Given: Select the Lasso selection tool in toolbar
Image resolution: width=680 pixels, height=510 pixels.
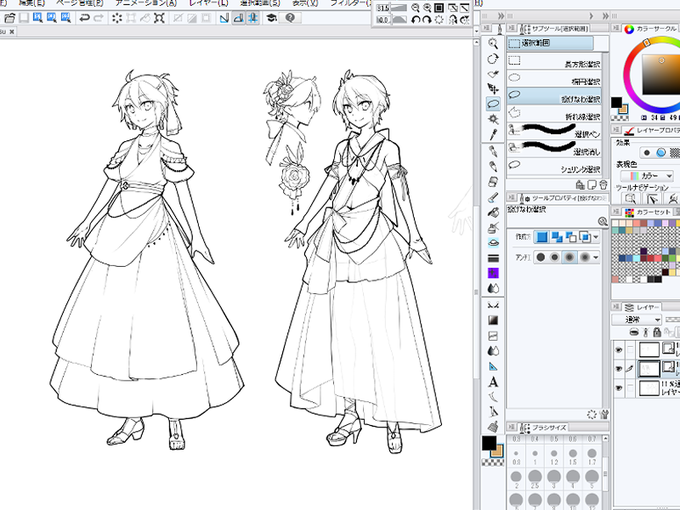Looking at the screenshot, I should coord(493,104).
